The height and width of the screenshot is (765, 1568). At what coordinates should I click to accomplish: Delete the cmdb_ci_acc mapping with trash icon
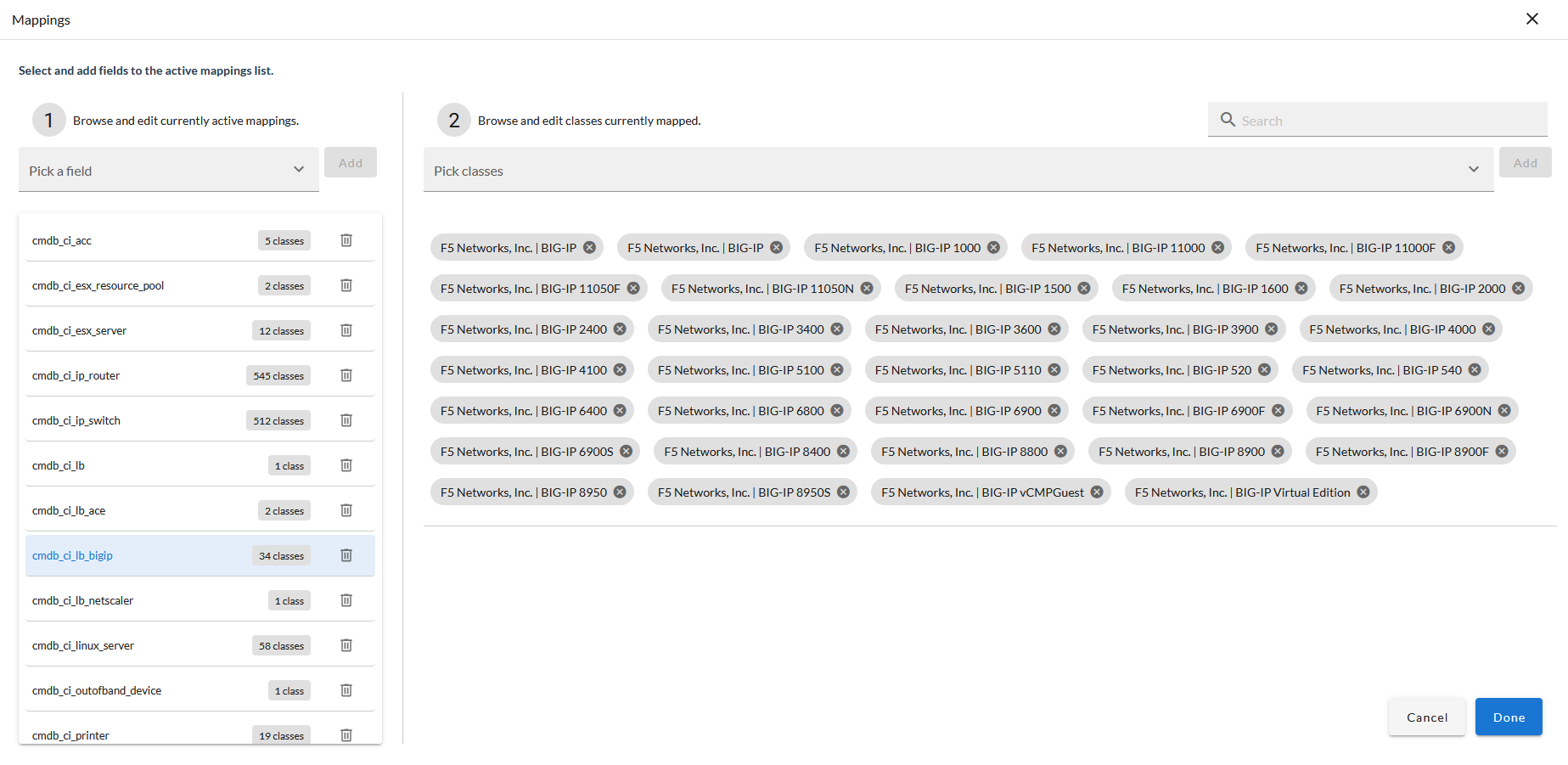(x=346, y=240)
